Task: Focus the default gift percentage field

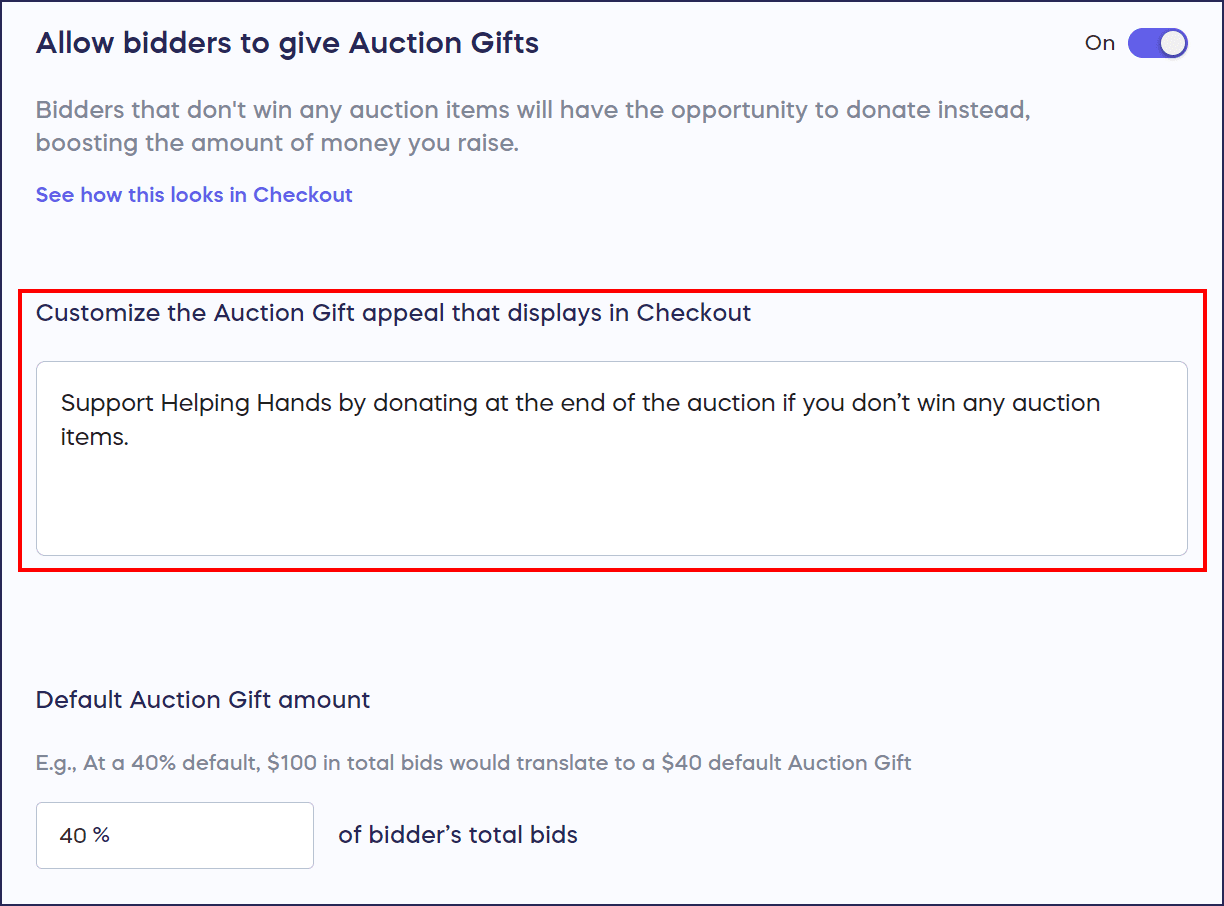Action: tap(175, 835)
